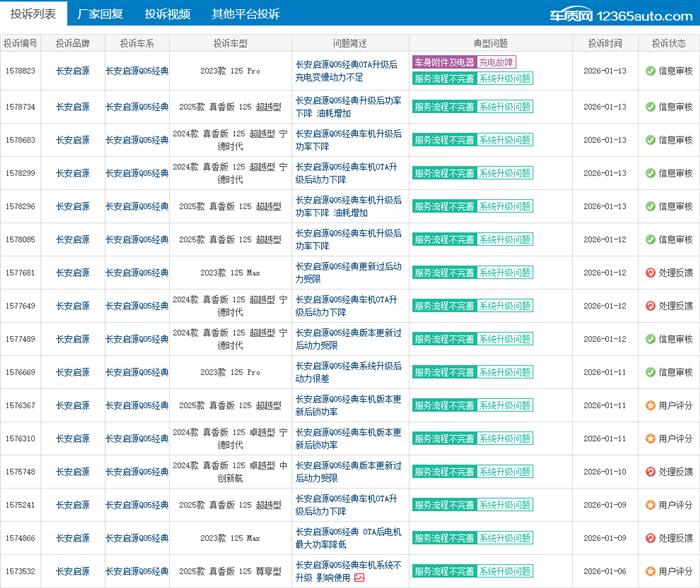
Task: Click image icon in complaint 1573532 description
Action: pos(359,578)
